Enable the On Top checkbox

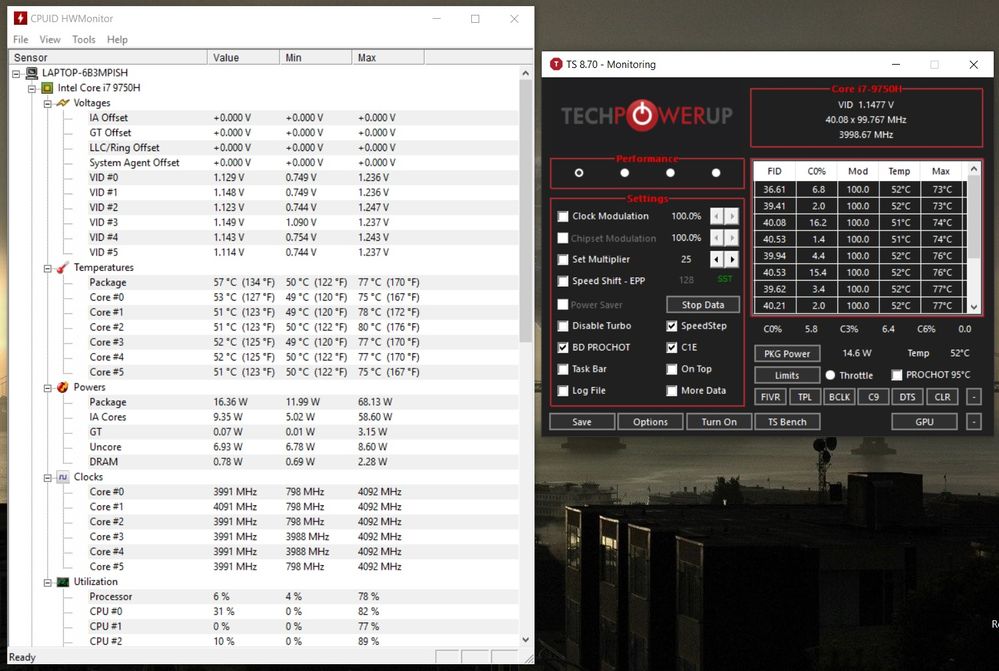(672, 370)
